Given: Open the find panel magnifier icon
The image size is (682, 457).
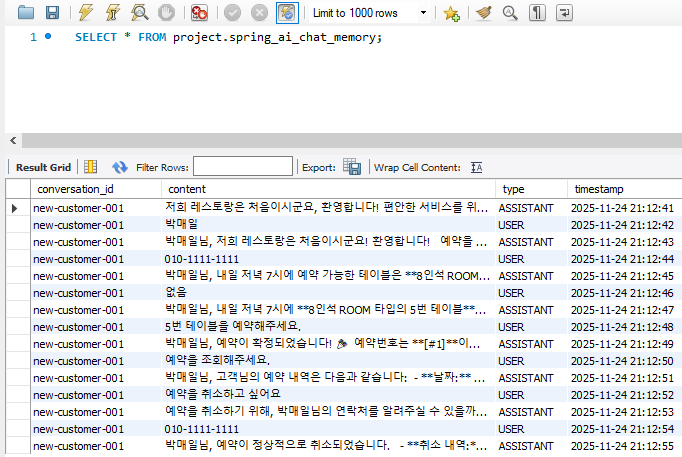Looking at the screenshot, I should point(510,13).
